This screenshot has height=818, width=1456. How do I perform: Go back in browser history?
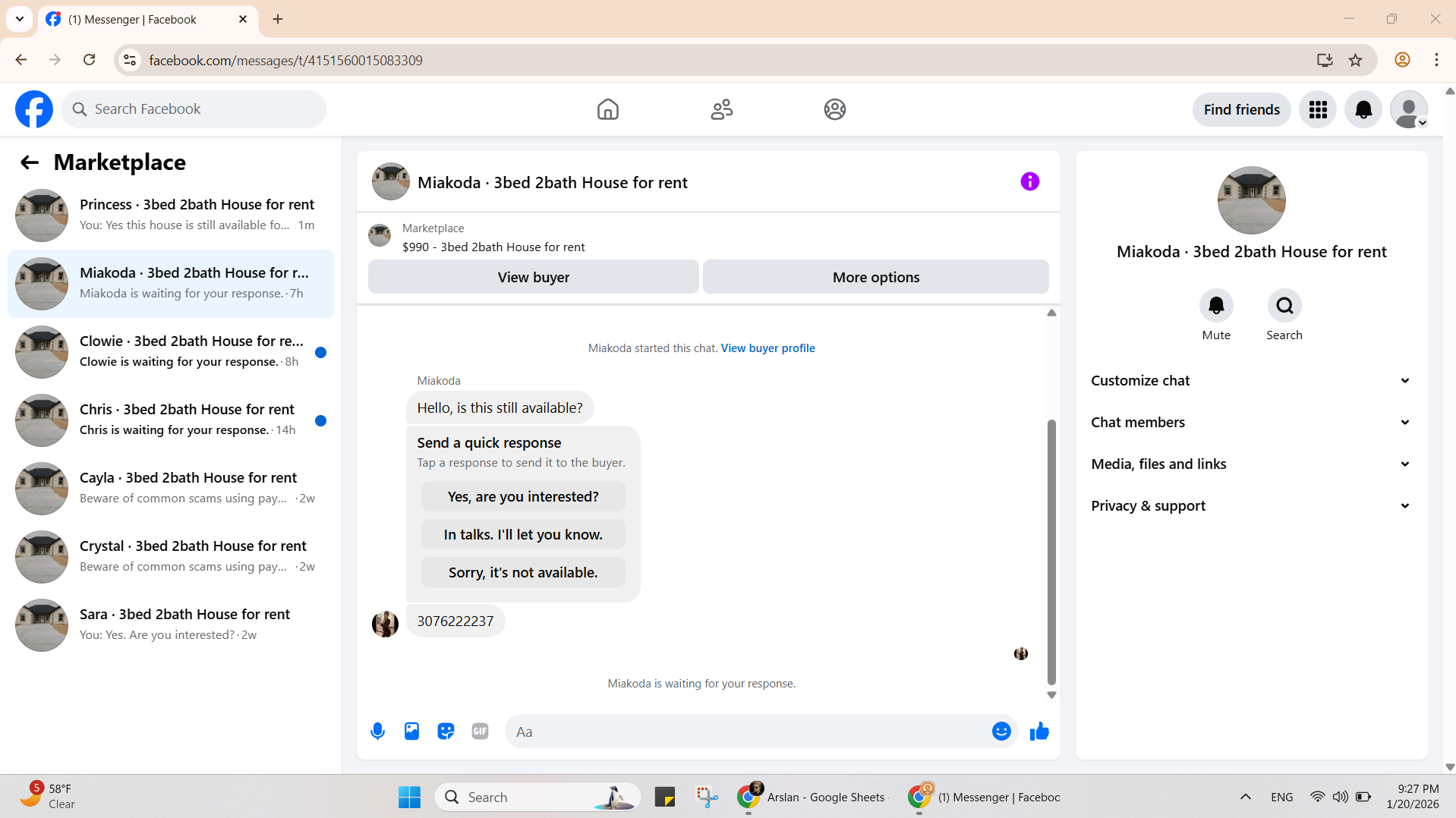tap(21, 60)
